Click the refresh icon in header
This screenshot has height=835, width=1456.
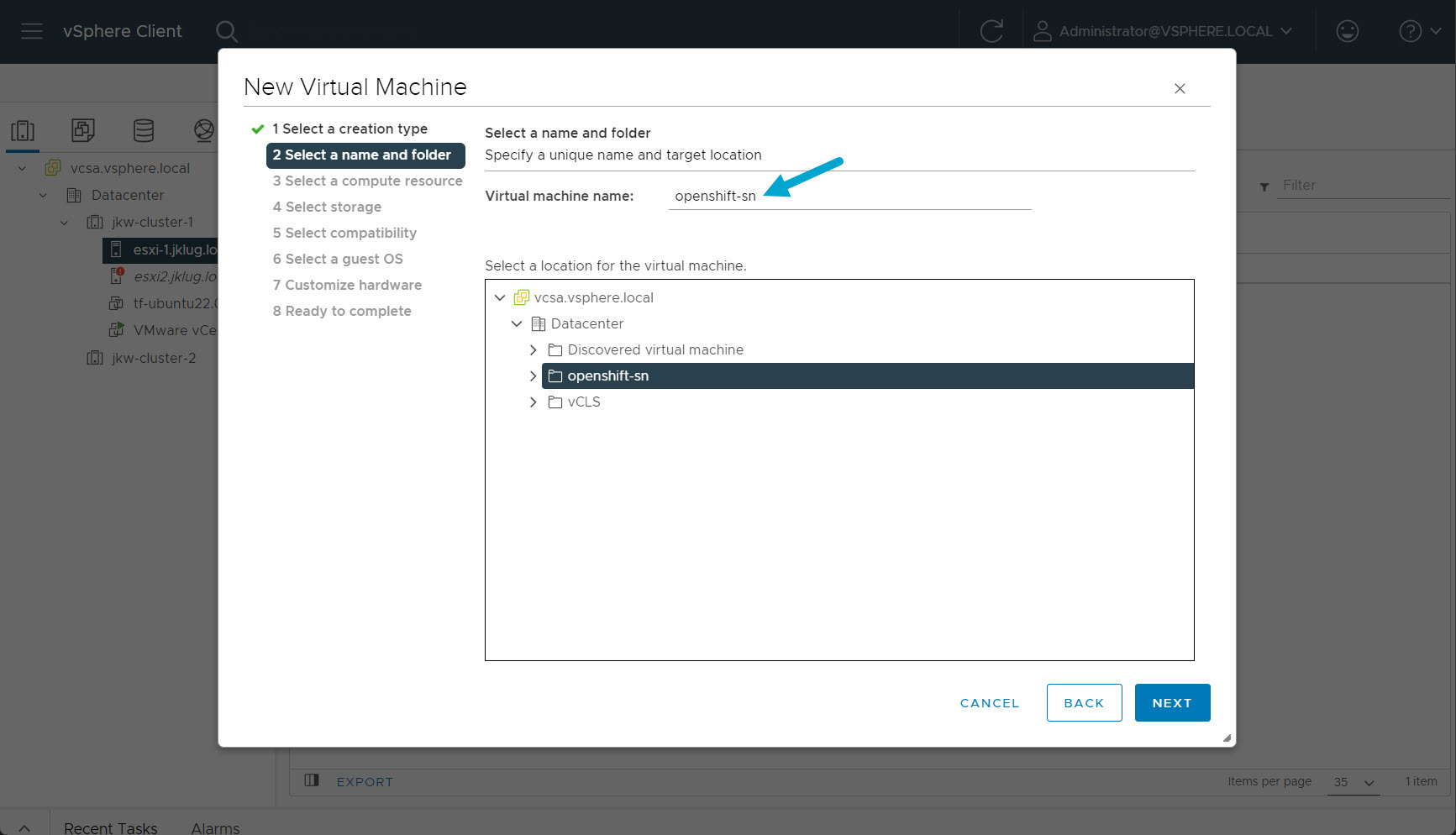pos(991,31)
